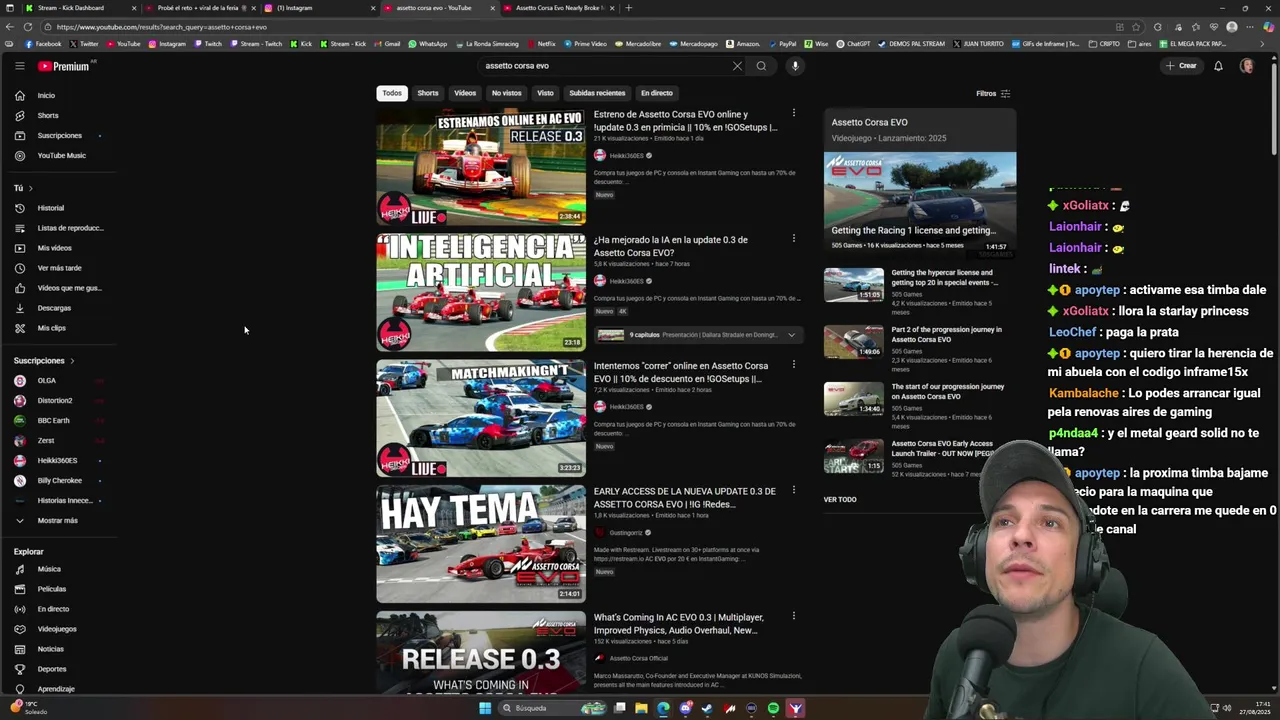The width and height of the screenshot is (1280, 720).
Task: Expand the Suscripciones section header
Action: [44, 360]
